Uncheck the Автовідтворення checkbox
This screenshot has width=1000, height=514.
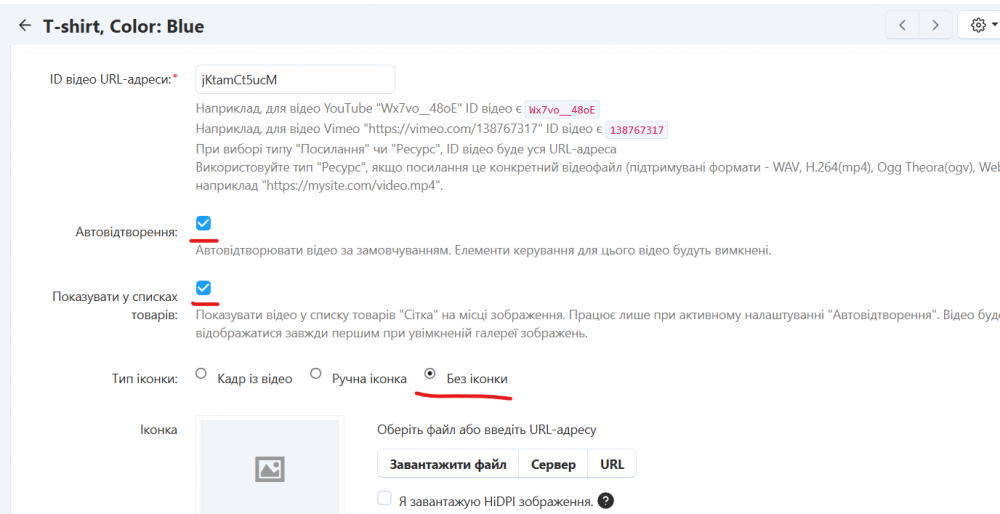[x=203, y=223]
